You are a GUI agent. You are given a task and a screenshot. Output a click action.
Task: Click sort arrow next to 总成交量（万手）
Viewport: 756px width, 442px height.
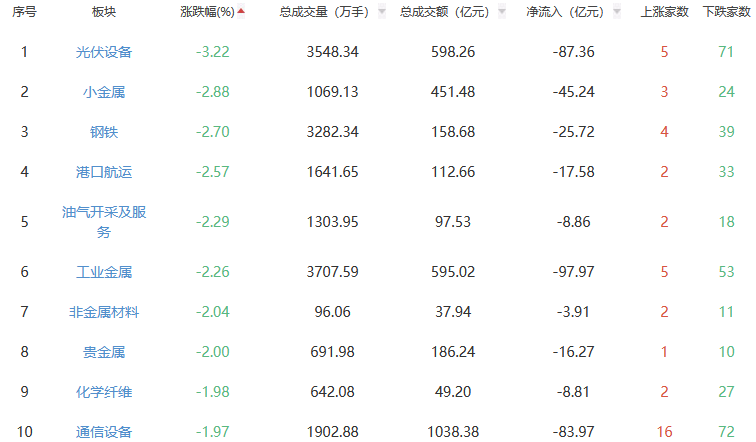tap(381, 13)
